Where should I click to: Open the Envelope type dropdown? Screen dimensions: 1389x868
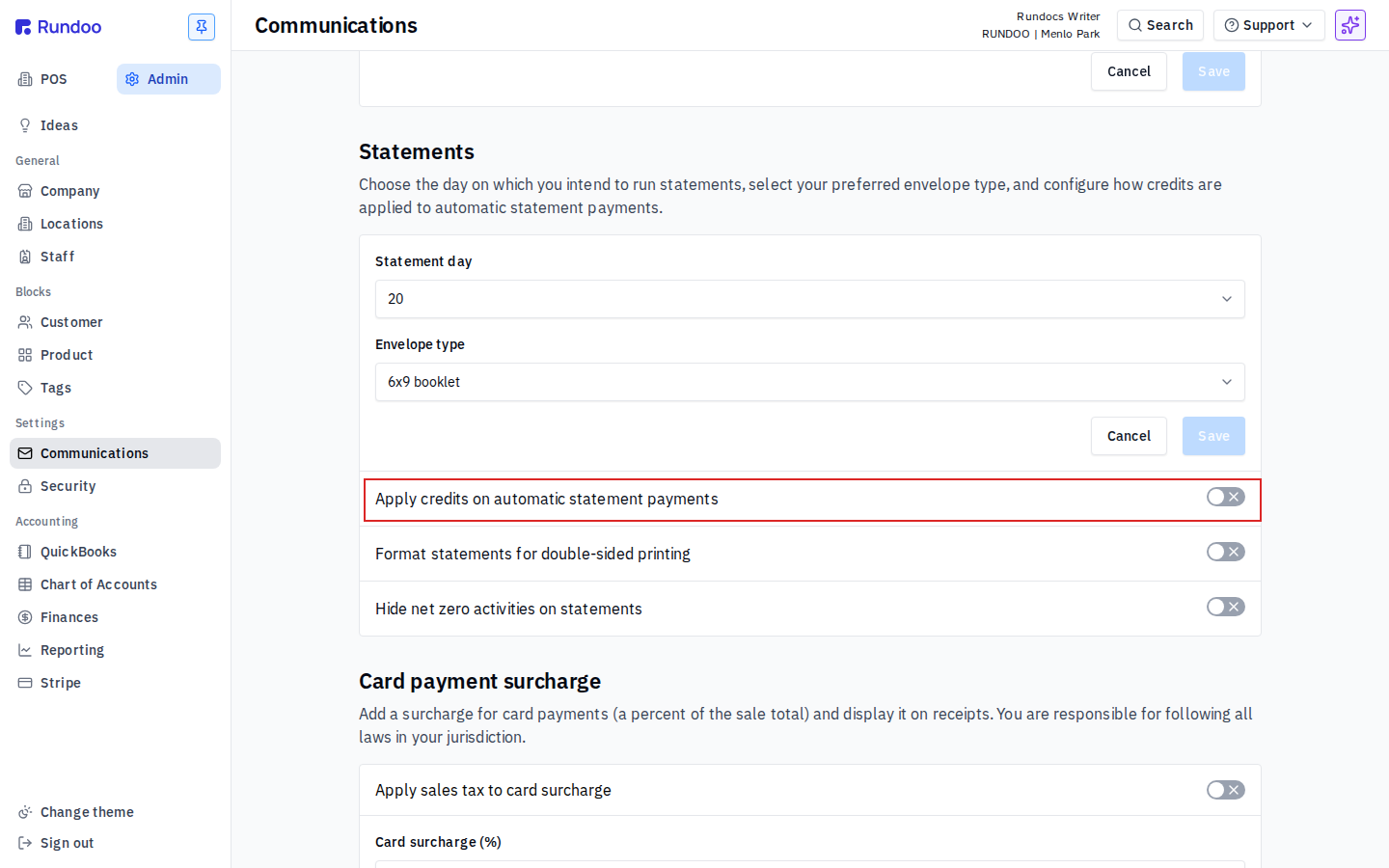tap(810, 382)
